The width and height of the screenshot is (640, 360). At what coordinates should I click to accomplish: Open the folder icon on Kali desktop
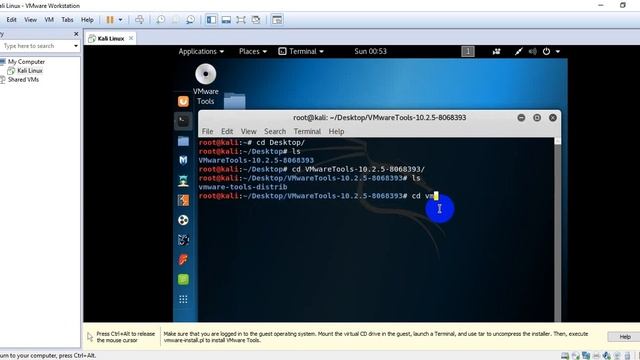[x=235, y=101]
